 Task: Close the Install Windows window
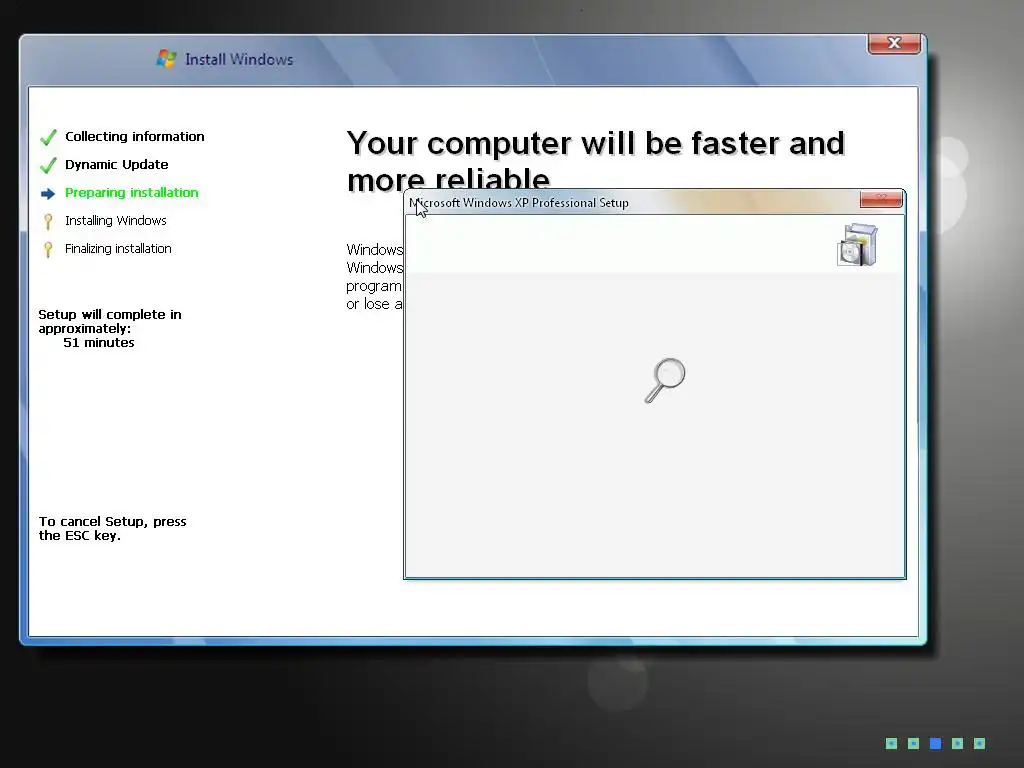pyautogui.click(x=894, y=43)
